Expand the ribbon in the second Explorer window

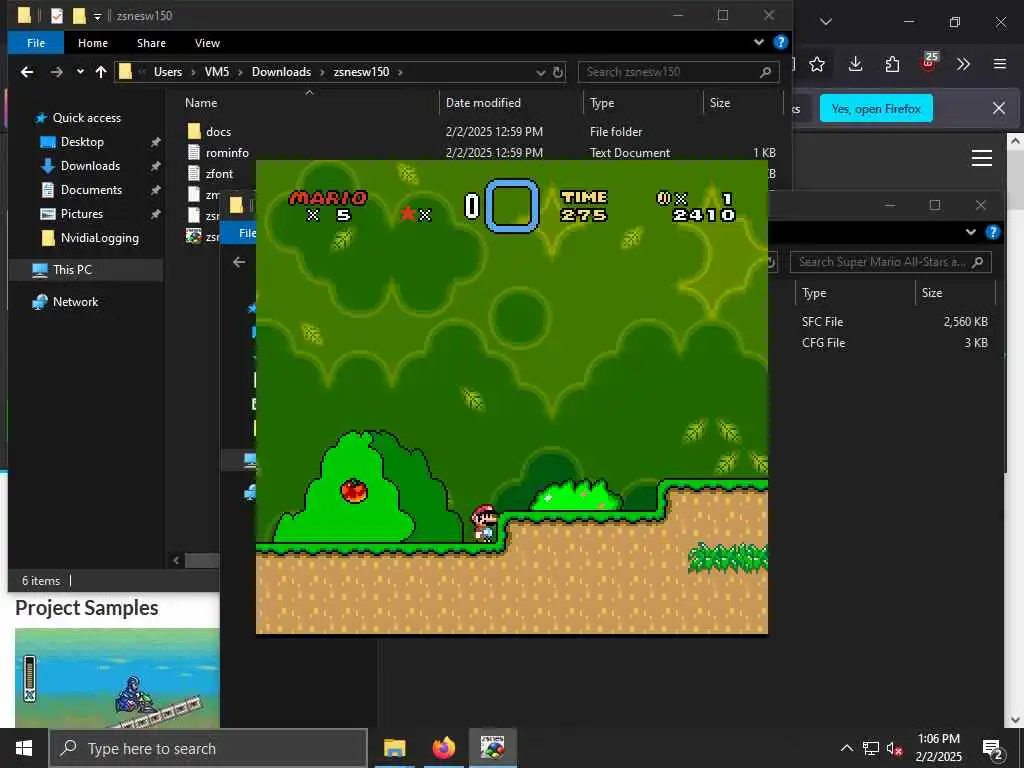pos(971,232)
